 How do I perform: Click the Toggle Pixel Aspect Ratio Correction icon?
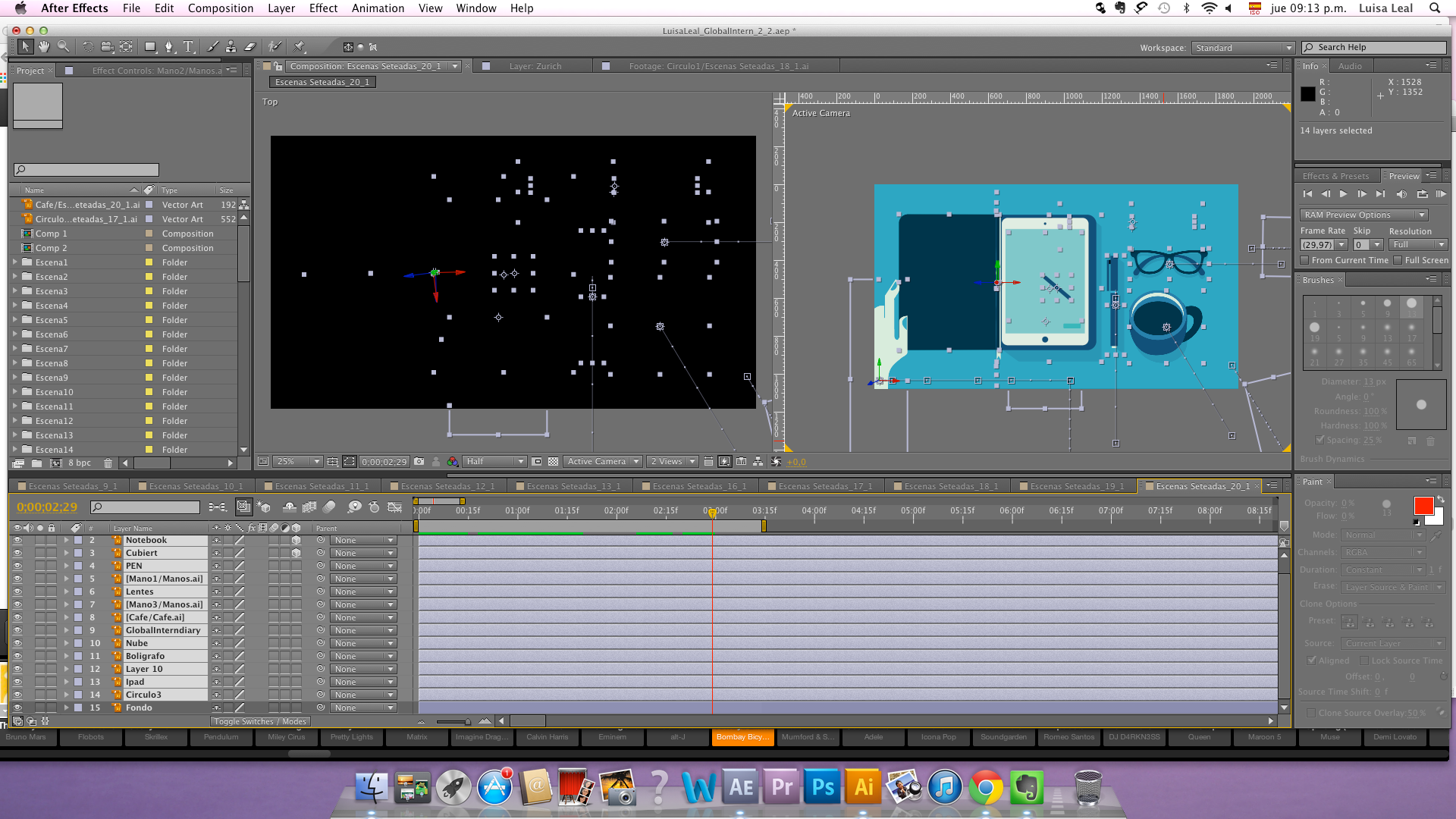coord(708,461)
